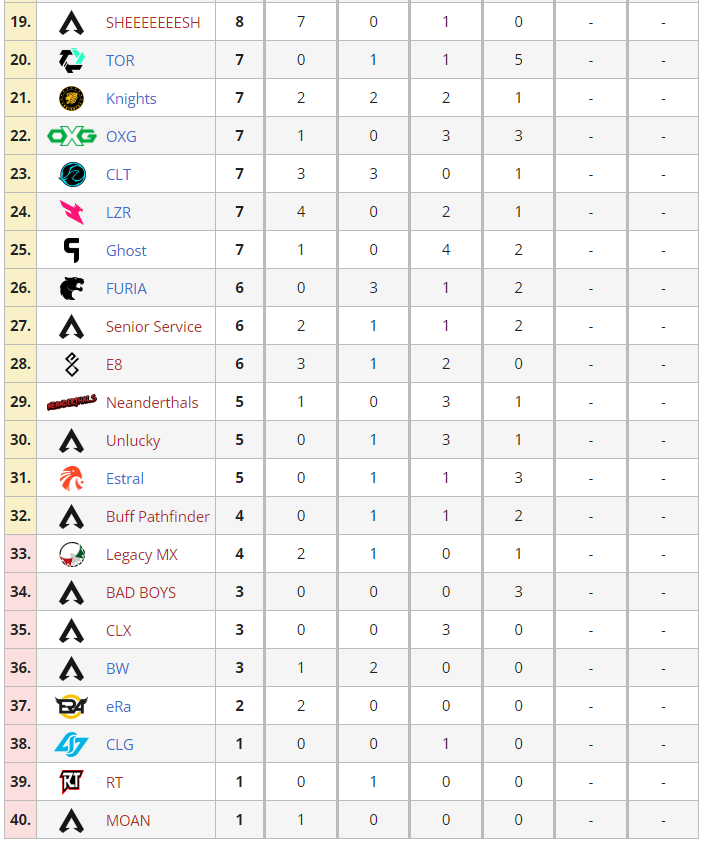Click the RT team logo icon
Viewport: 725px width, 849px height.
point(71,782)
